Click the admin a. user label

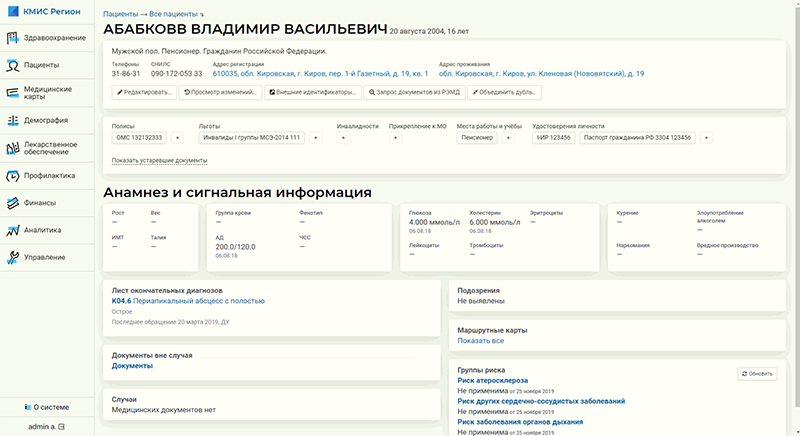pyautogui.click(x=42, y=426)
